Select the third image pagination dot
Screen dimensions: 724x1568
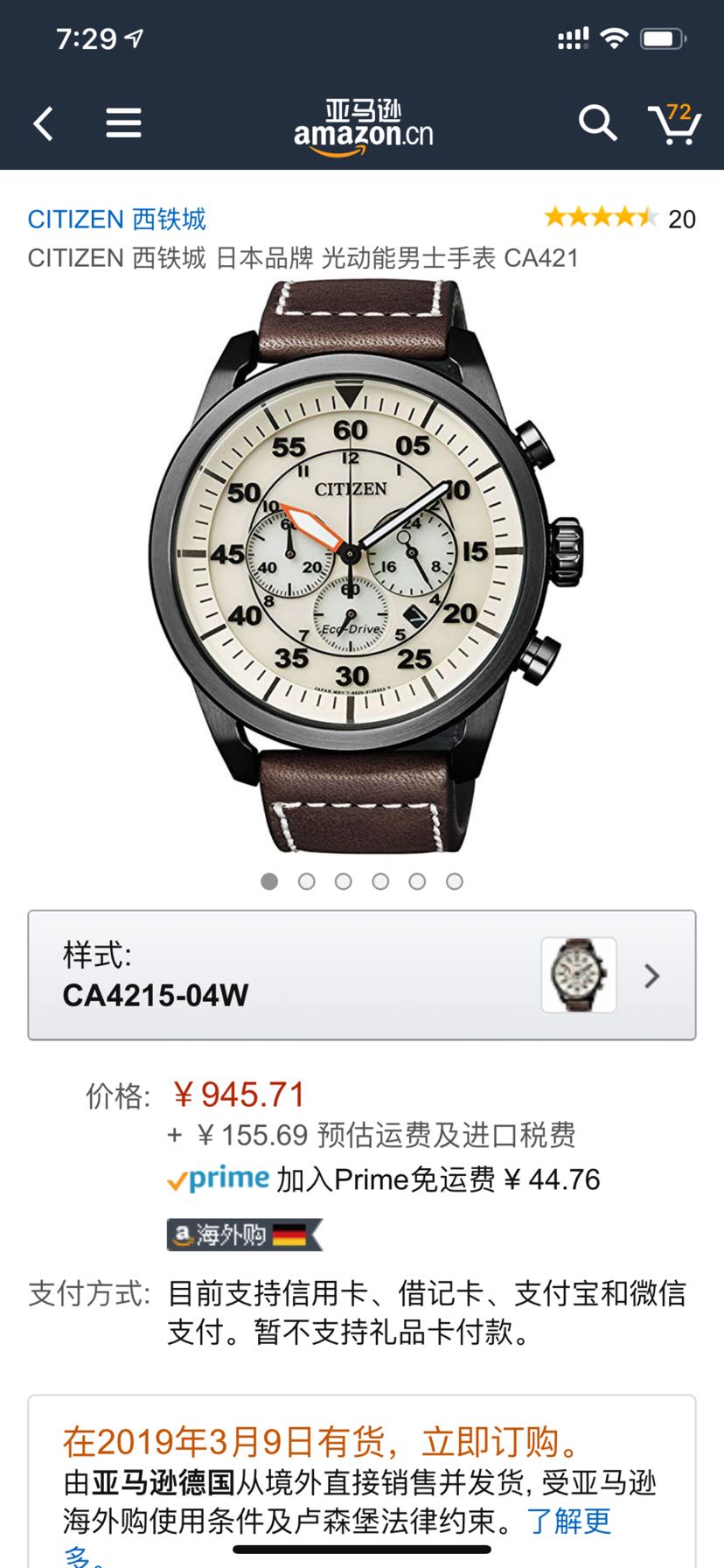click(343, 881)
